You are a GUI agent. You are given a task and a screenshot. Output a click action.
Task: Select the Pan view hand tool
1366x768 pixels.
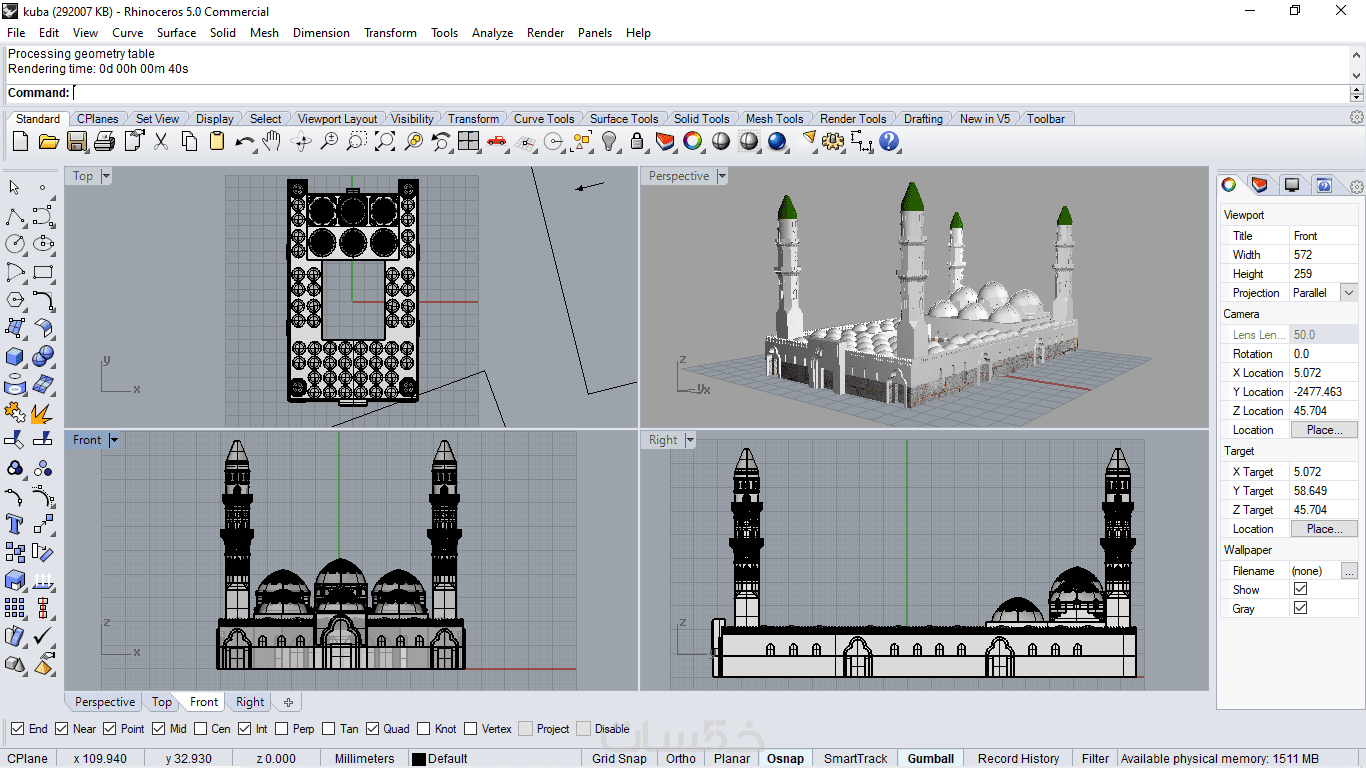point(272,142)
